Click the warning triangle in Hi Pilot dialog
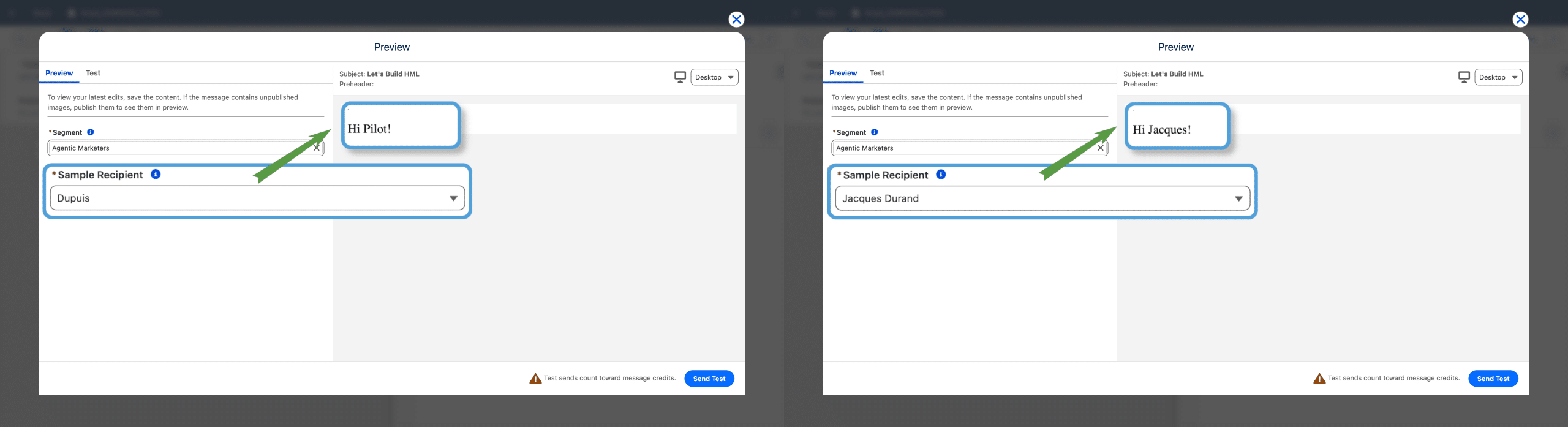The image size is (1568, 427). coord(535,379)
